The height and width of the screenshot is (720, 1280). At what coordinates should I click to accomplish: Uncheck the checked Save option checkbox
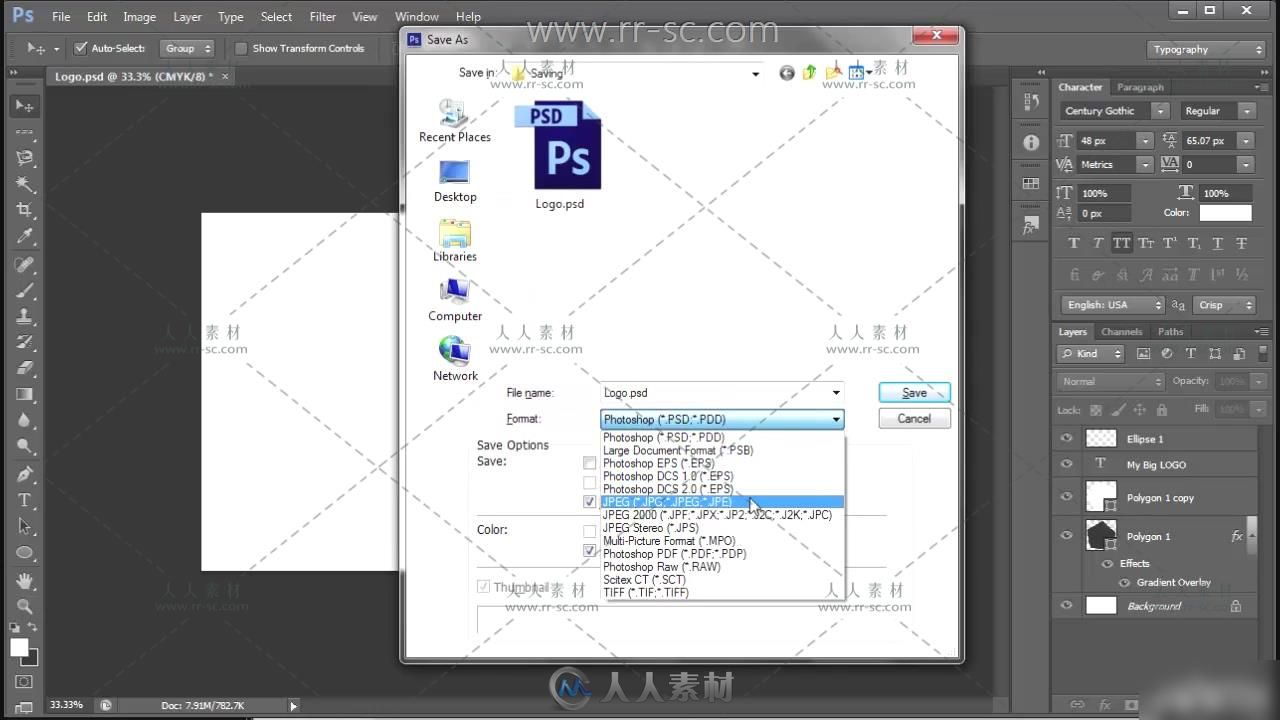point(589,502)
